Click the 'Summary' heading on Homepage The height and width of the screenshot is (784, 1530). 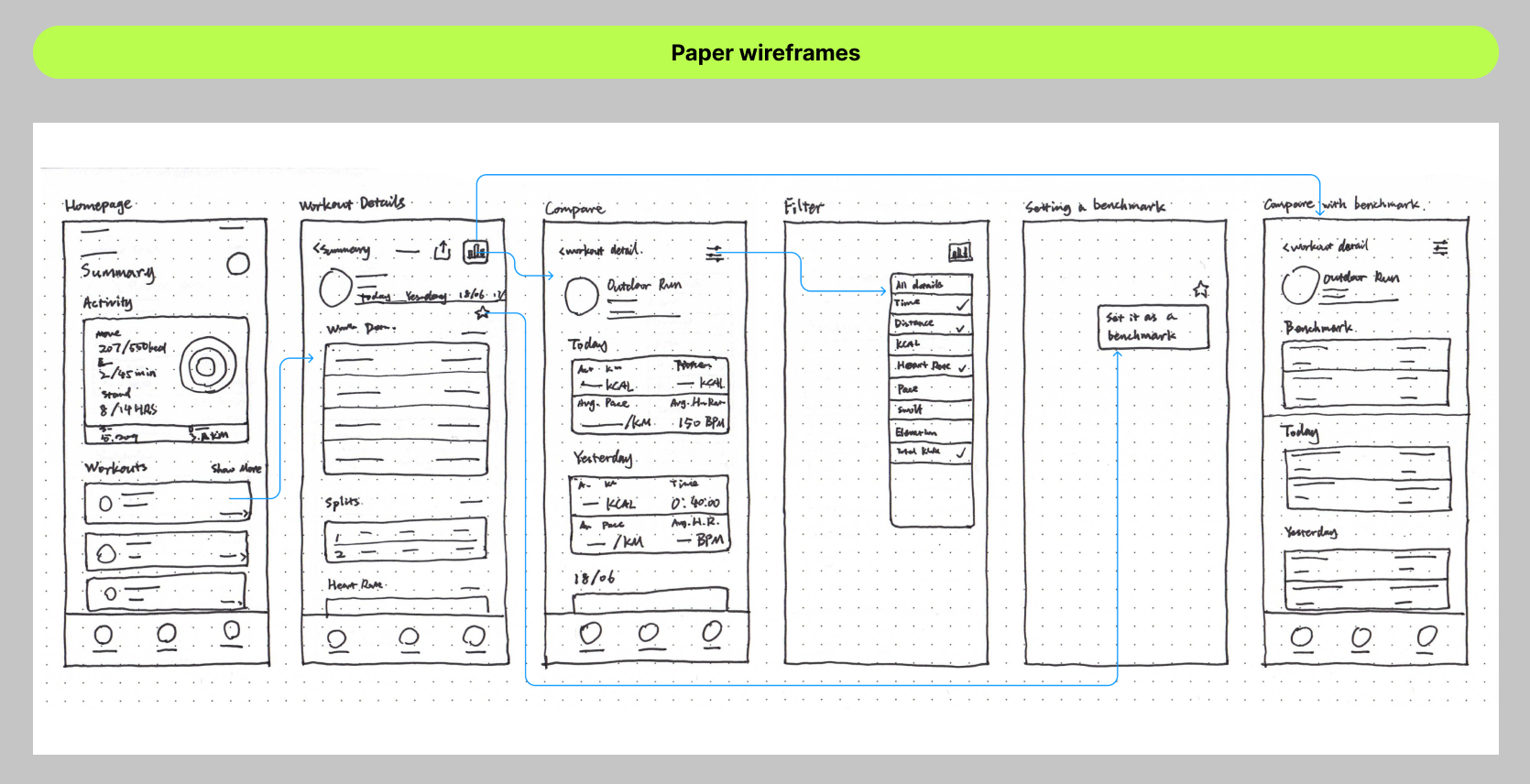pos(117,272)
